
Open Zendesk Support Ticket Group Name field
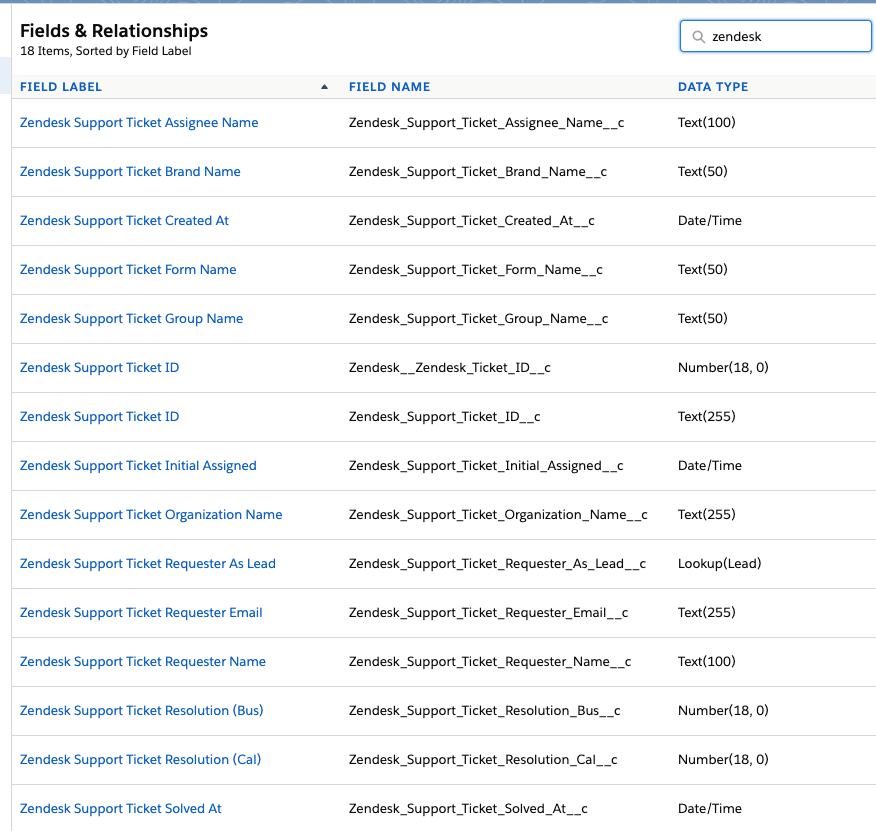point(131,319)
